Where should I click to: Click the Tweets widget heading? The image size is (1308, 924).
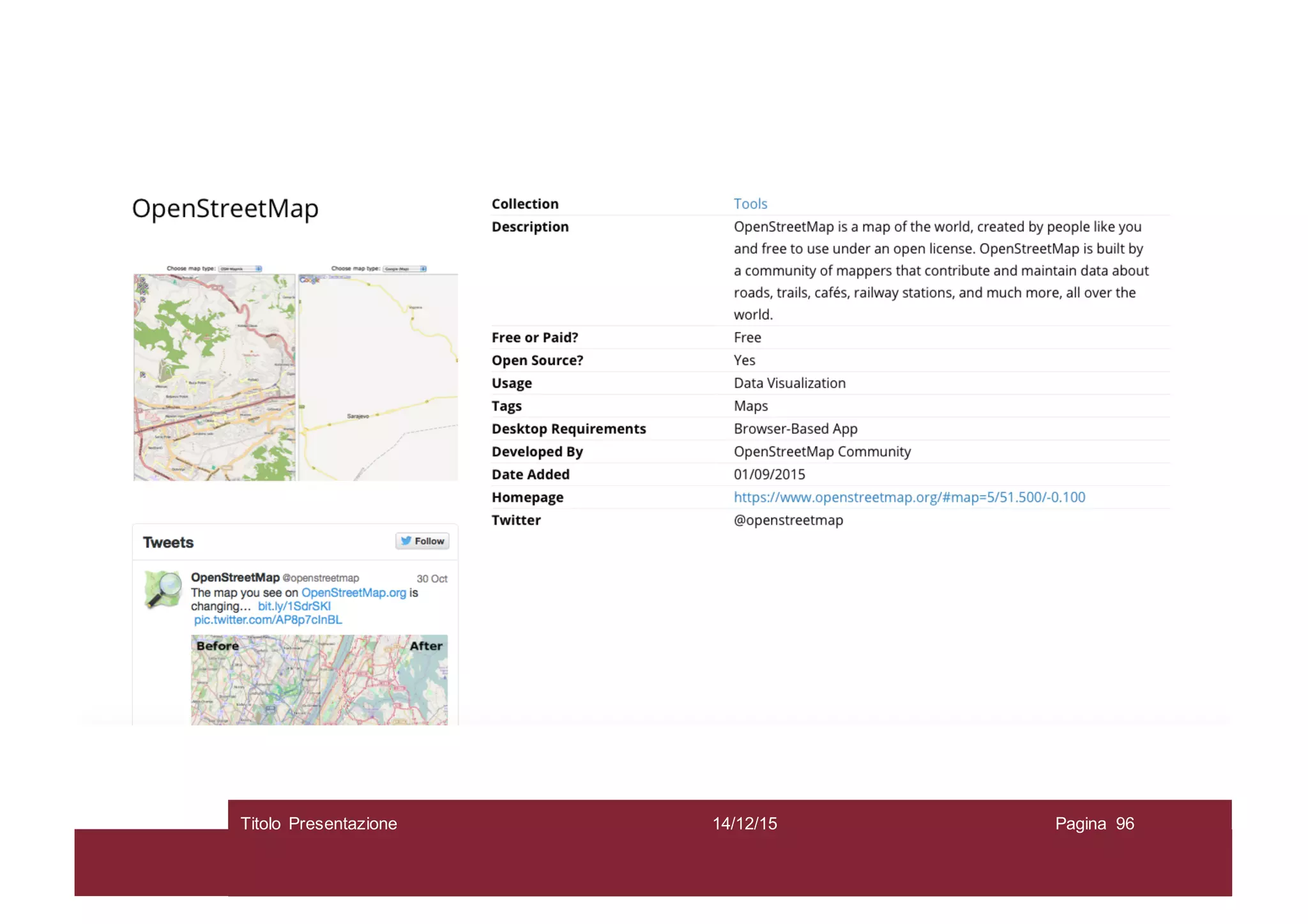168,542
